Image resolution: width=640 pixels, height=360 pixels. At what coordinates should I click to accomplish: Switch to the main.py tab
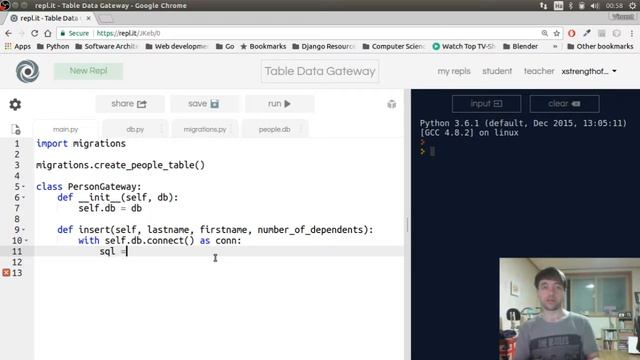65,129
